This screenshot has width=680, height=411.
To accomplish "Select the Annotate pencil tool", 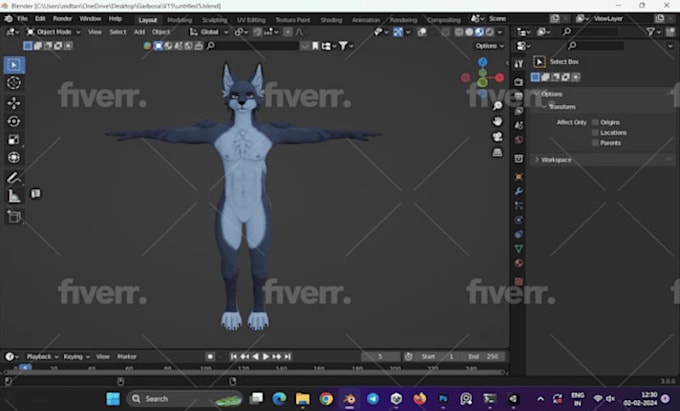I will pos(14,177).
